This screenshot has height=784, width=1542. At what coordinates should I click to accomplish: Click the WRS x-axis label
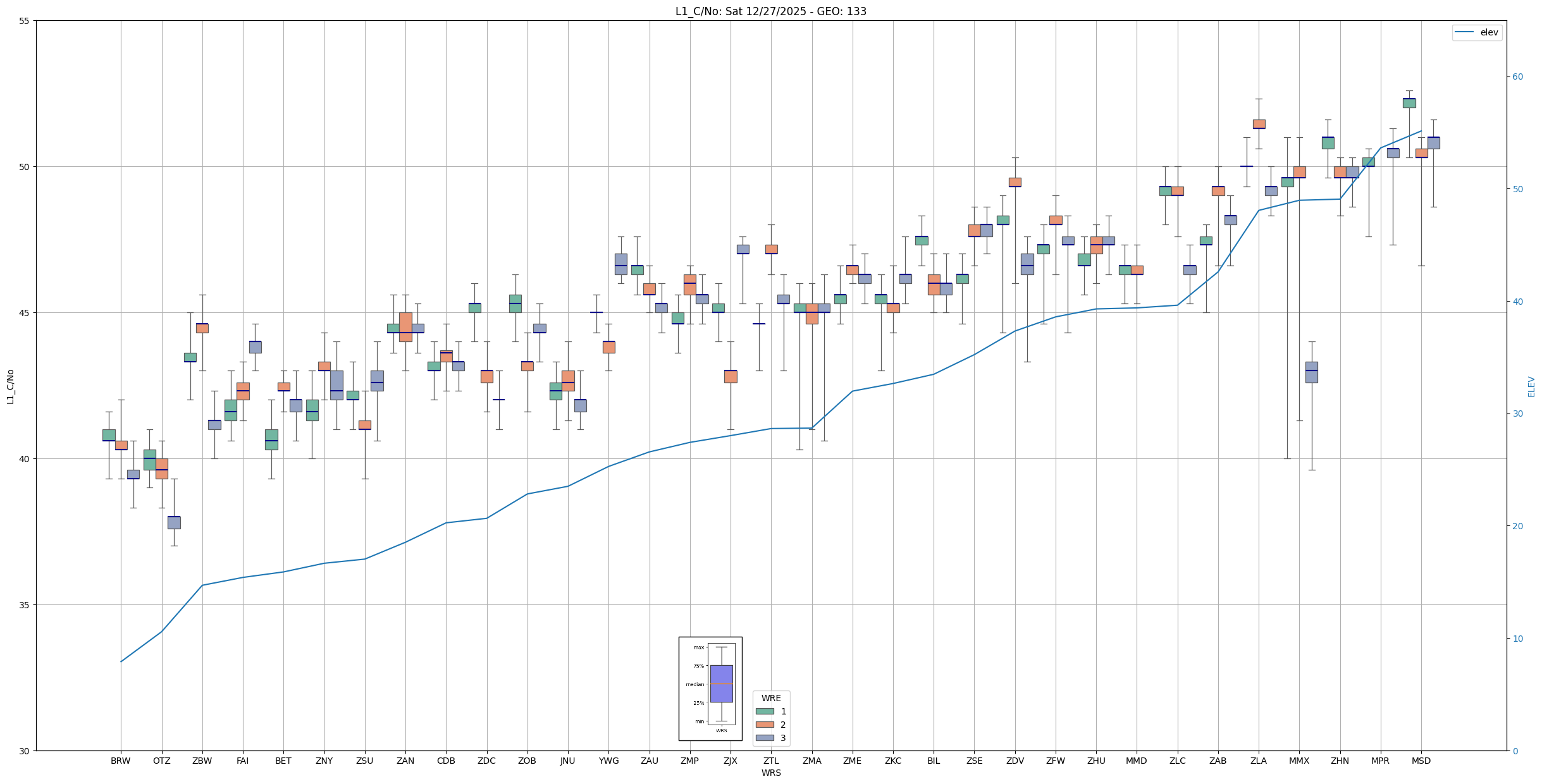(x=770, y=773)
